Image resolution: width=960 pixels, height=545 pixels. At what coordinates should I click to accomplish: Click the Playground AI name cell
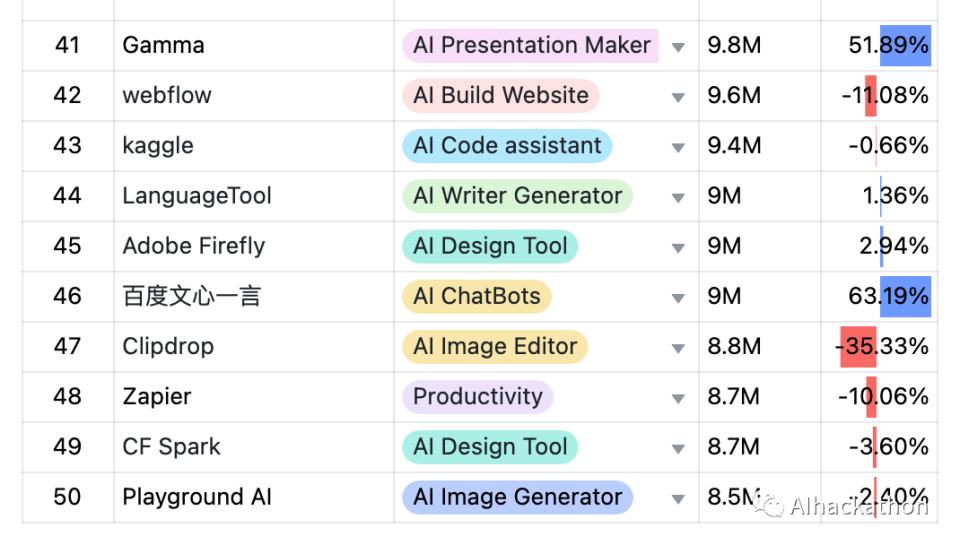(x=253, y=497)
